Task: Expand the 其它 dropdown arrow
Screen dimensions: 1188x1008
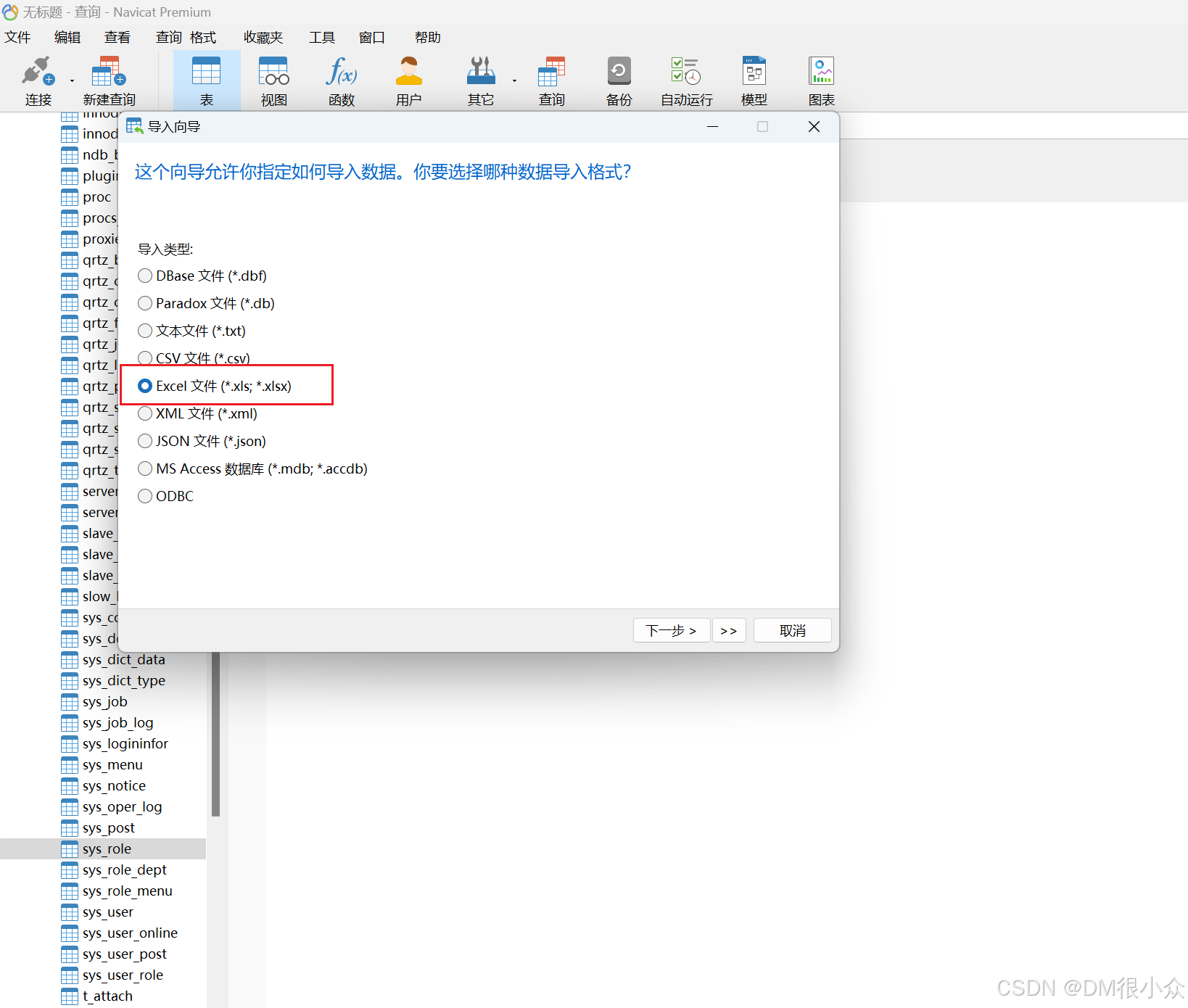Action: coord(514,80)
